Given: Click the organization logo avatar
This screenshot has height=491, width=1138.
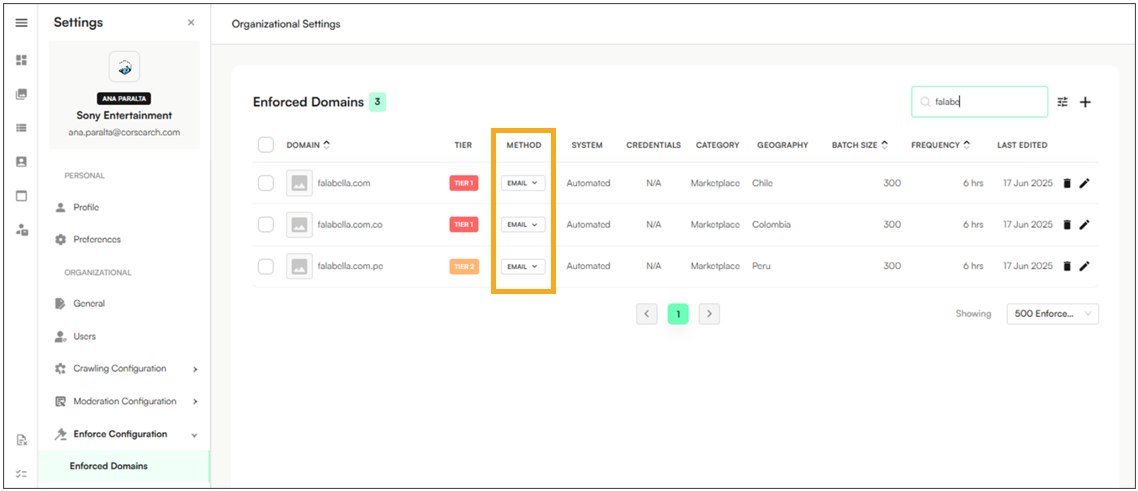Looking at the screenshot, I should [x=124, y=67].
